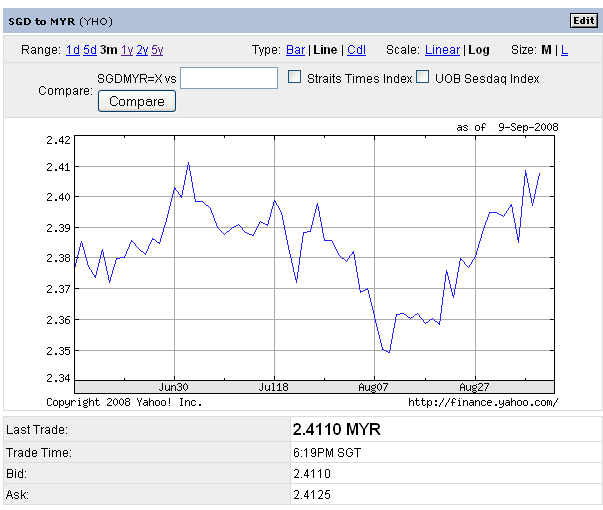Viewport: 603px width, 510px height.
Task: Enable Straits Times Index checkbox
Action: coord(294,78)
